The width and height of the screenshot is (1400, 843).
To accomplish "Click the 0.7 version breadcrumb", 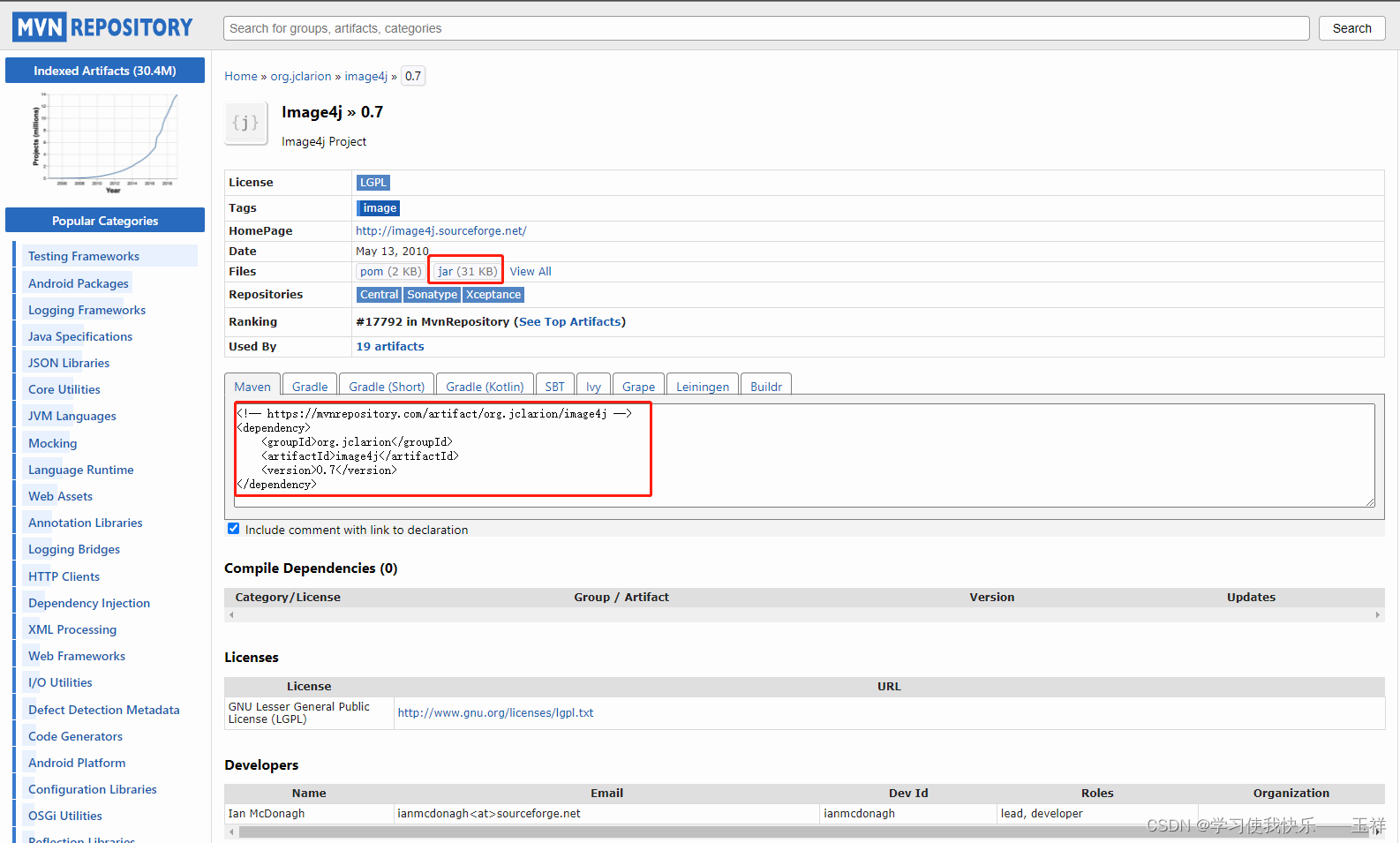I will (x=413, y=76).
